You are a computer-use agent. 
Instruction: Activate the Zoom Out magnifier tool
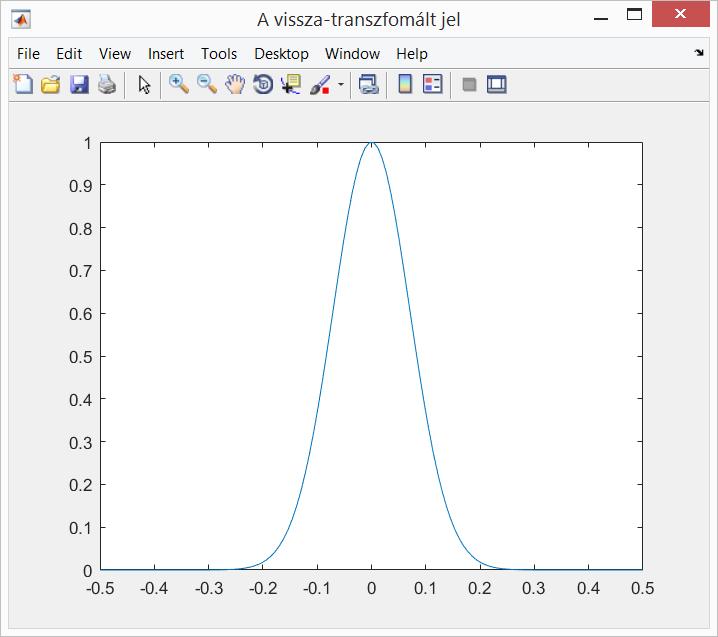(x=207, y=85)
